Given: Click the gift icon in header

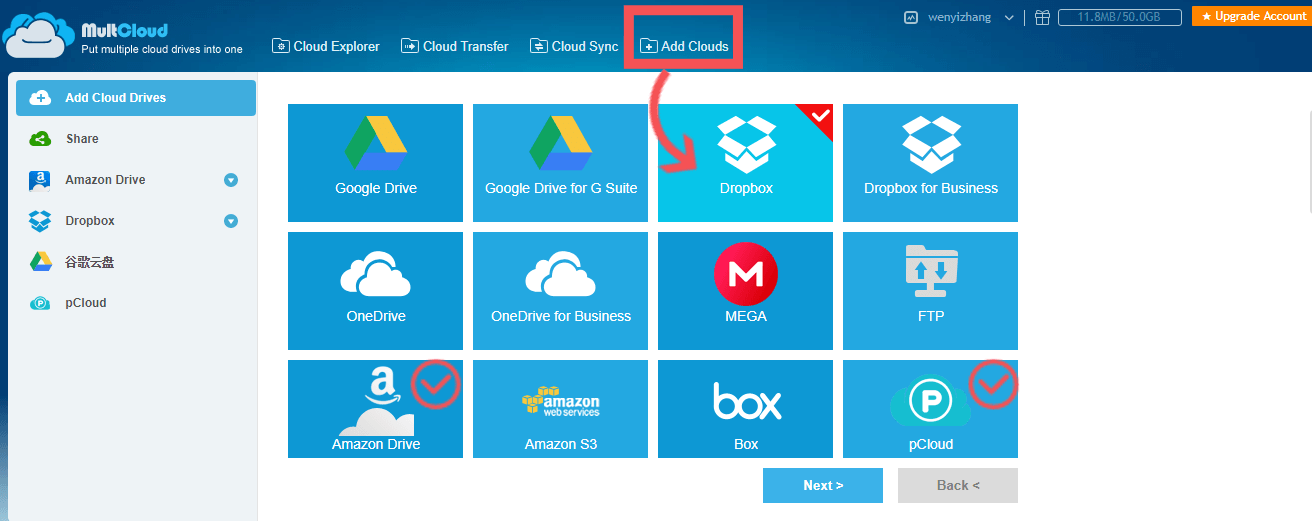Looking at the screenshot, I should point(1042,17).
